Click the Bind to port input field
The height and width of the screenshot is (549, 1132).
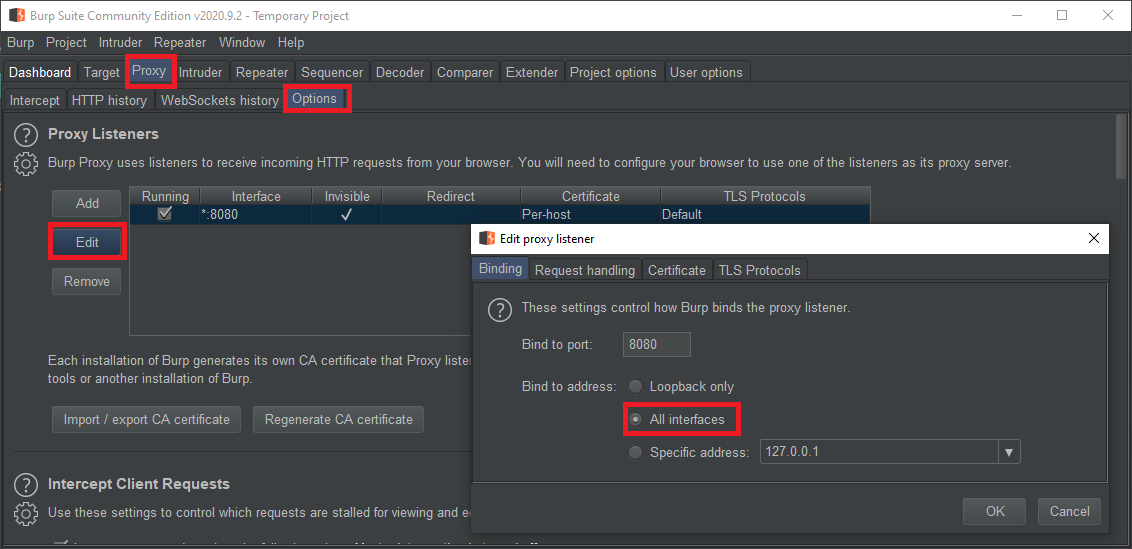tap(656, 345)
